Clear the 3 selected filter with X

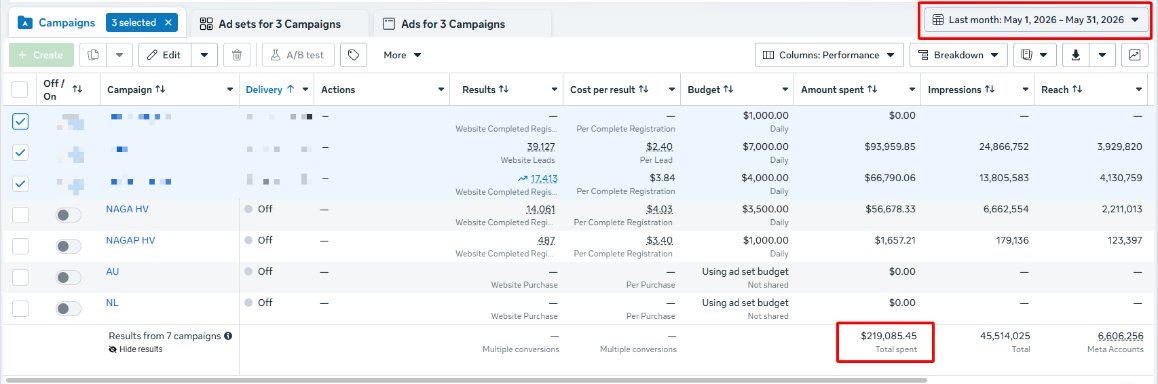coord(168,23)
